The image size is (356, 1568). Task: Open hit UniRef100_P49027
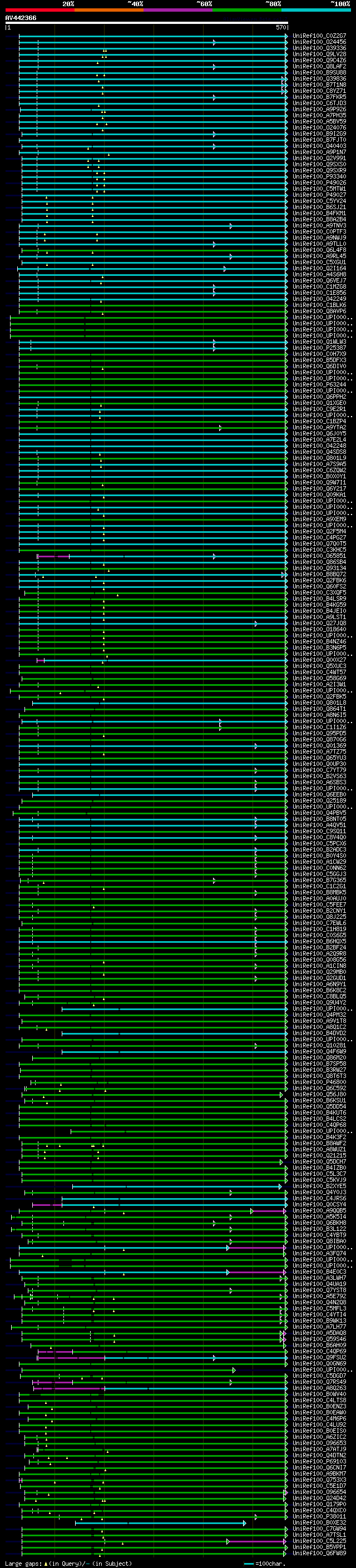click(319, 195)
